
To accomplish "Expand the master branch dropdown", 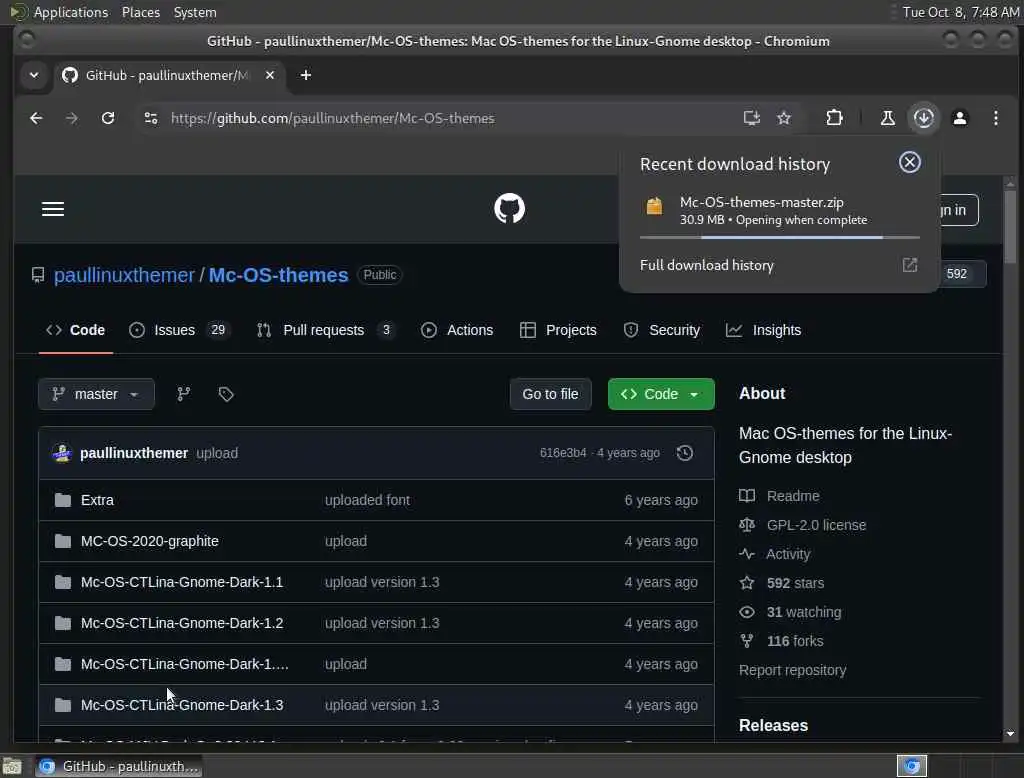I will (96, 394).
